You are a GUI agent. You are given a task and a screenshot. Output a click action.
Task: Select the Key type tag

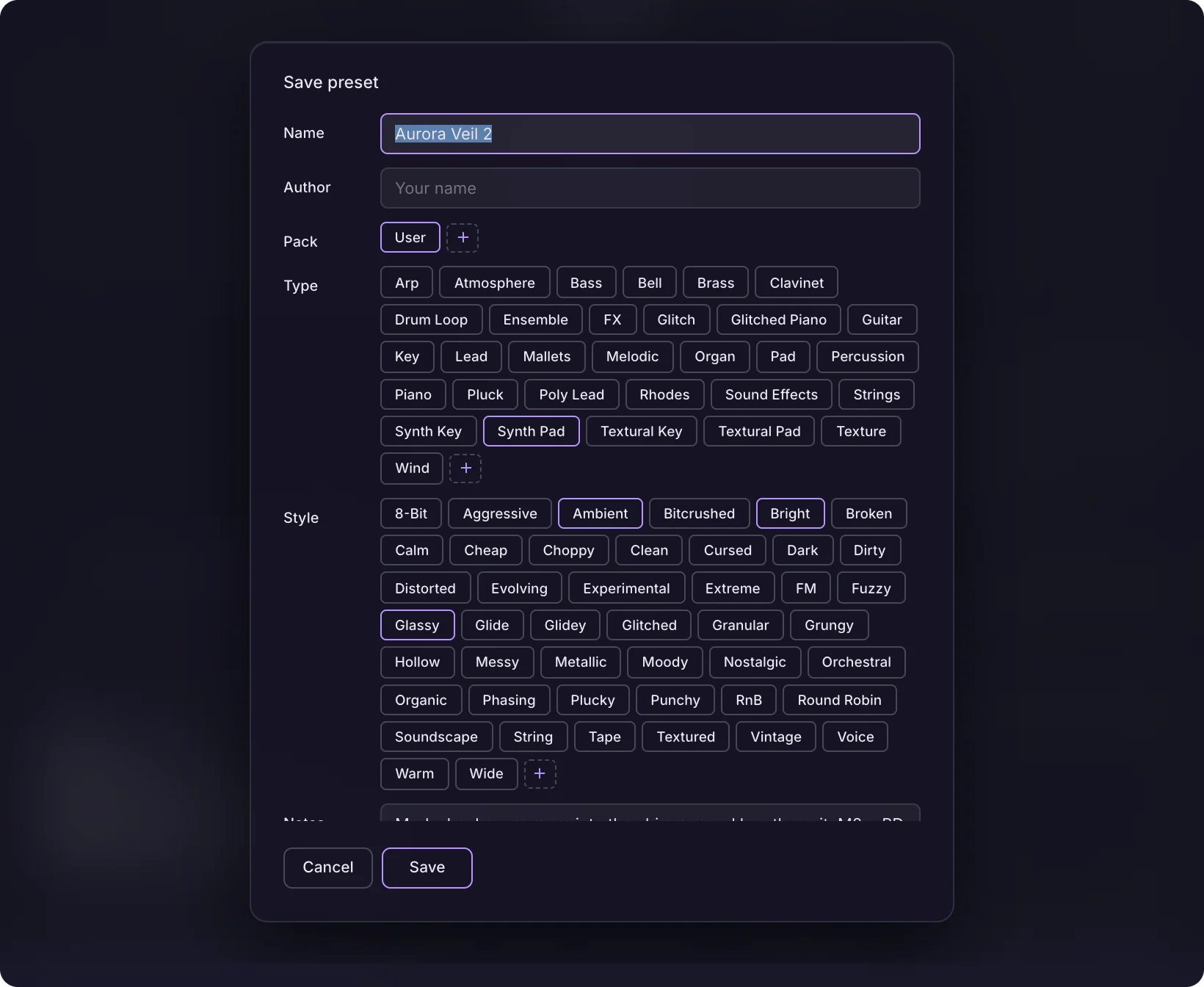click(407, 356)
